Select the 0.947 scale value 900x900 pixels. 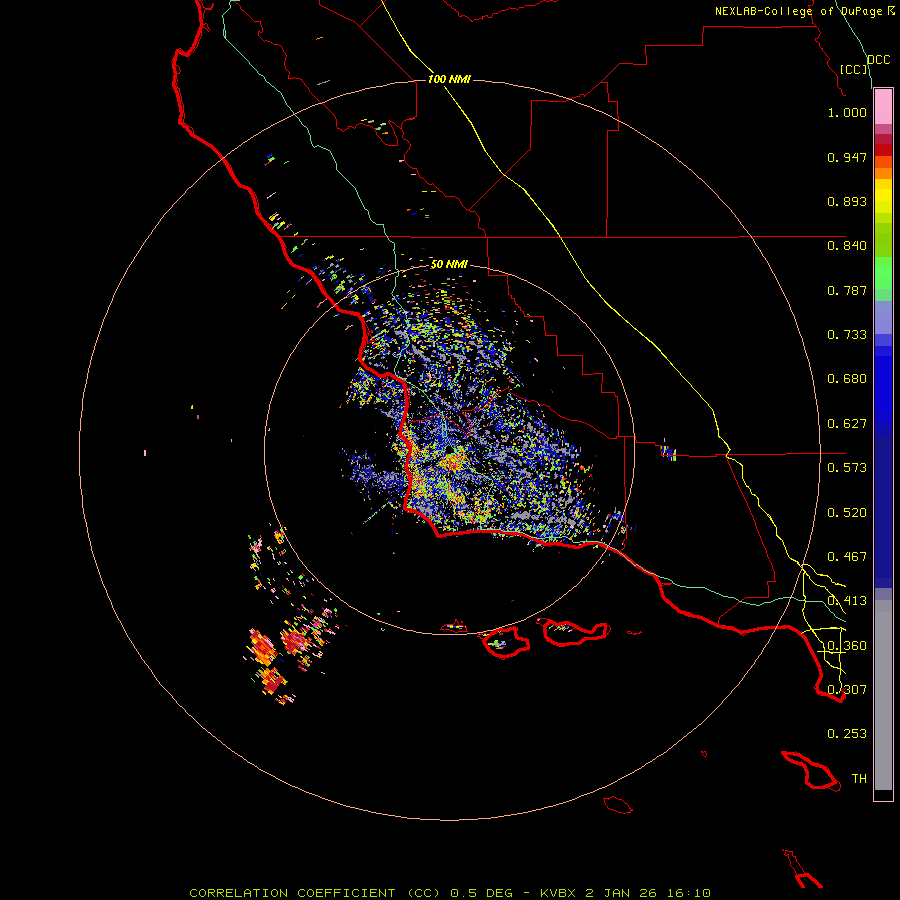tap(847, 157)
